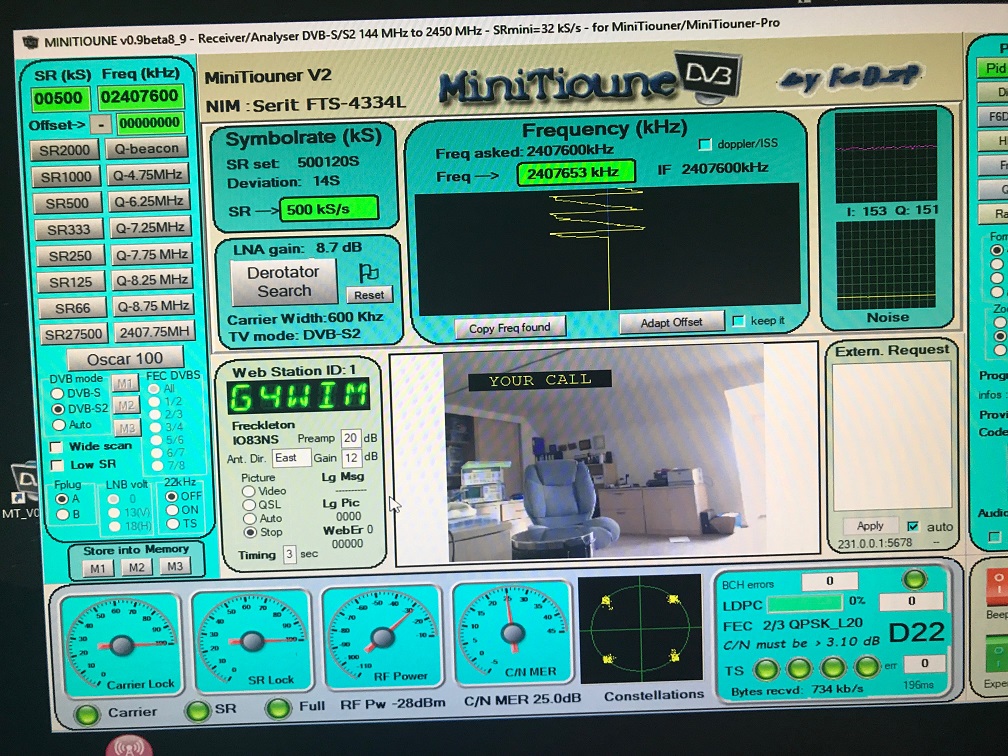The height and width of the screenshot is (756, 1008).
Task: Select Stop under Picture
Action: pos(249,532)
